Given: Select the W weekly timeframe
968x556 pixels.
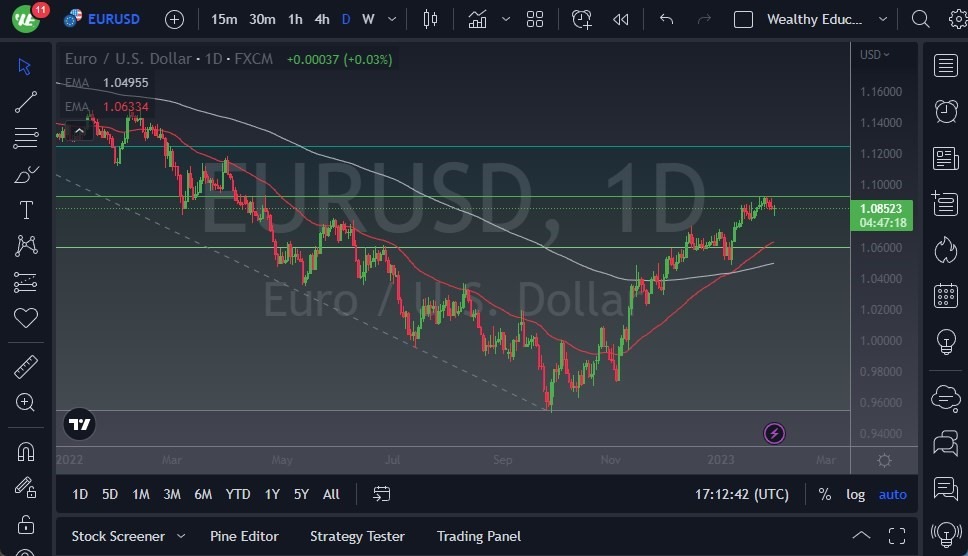Looking at the screenshot, I should [x=369, y=19].
